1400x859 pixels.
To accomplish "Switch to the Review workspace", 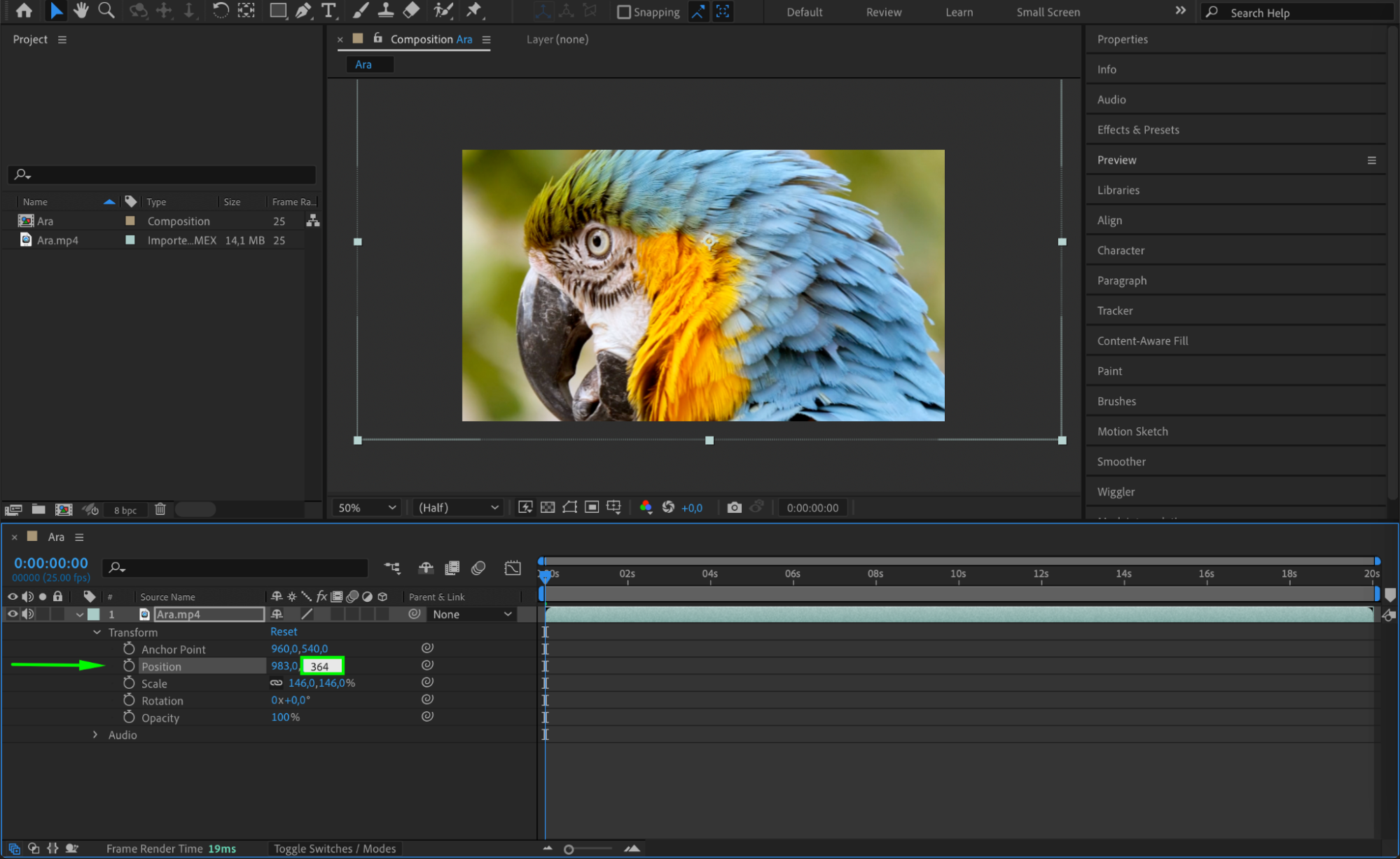I will [x=883, y=12].
